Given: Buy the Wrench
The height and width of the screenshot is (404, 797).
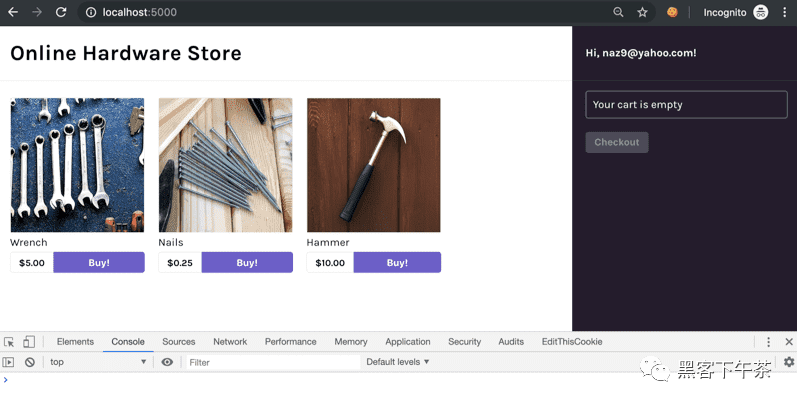Looking at the screenshot, I should tap(99, 262).
